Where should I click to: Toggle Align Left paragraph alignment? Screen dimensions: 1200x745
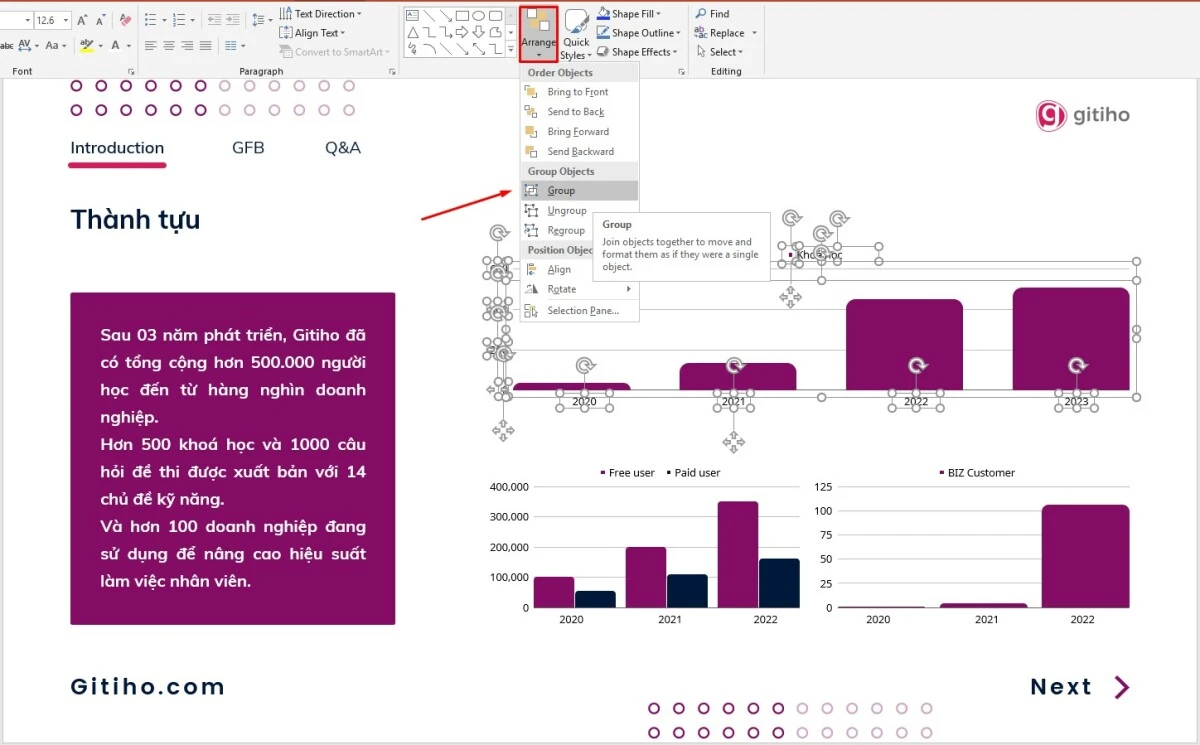pyautogui.click(x=150, y=45)
